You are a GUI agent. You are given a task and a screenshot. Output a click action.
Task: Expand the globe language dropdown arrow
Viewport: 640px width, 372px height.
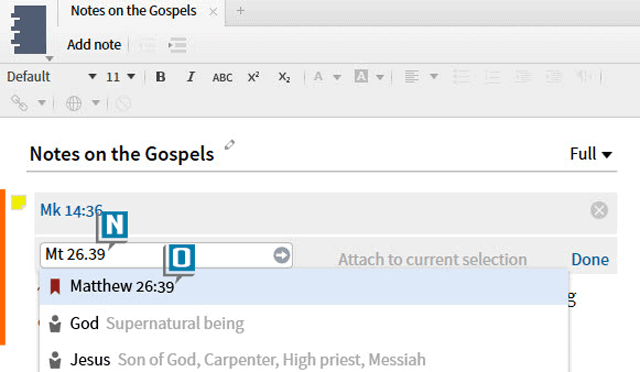[96, 102]
